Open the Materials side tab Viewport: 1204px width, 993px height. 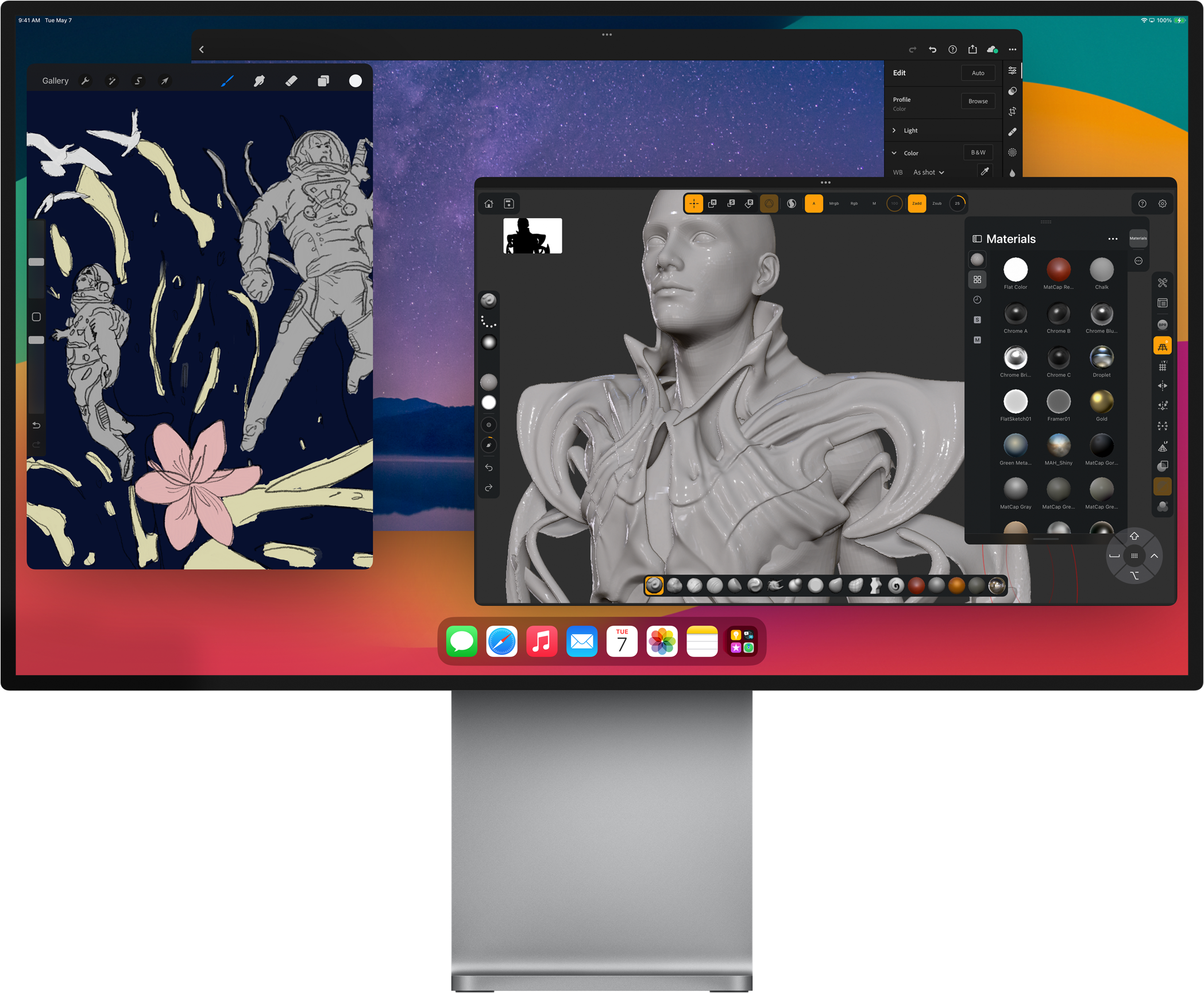click(1138, 238)
